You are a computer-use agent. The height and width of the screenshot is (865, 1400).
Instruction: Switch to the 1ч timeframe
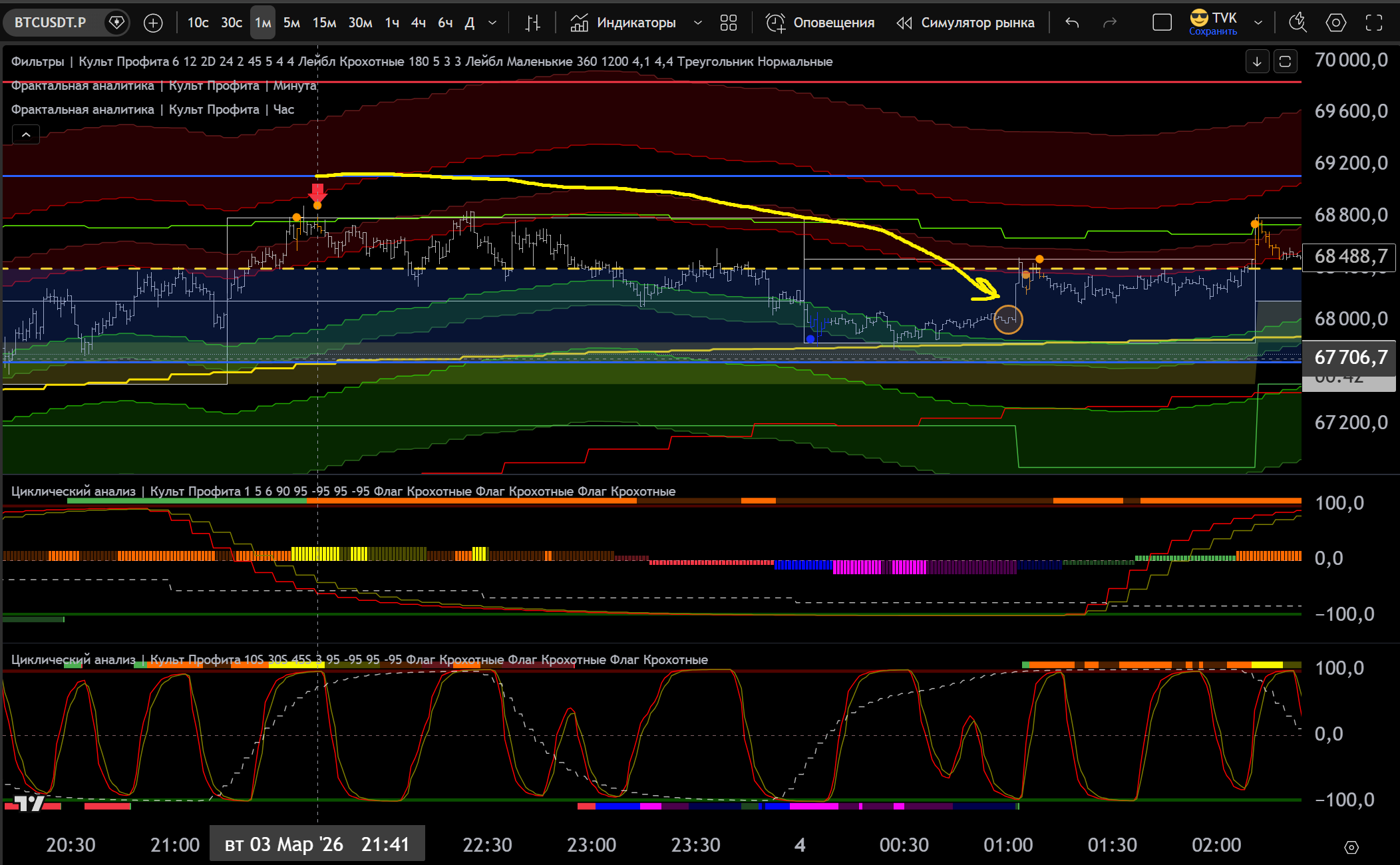pos(392,23)
